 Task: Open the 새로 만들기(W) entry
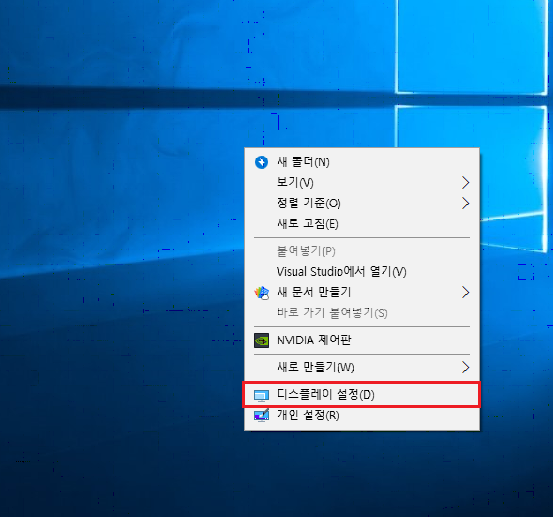click(362, 367)
